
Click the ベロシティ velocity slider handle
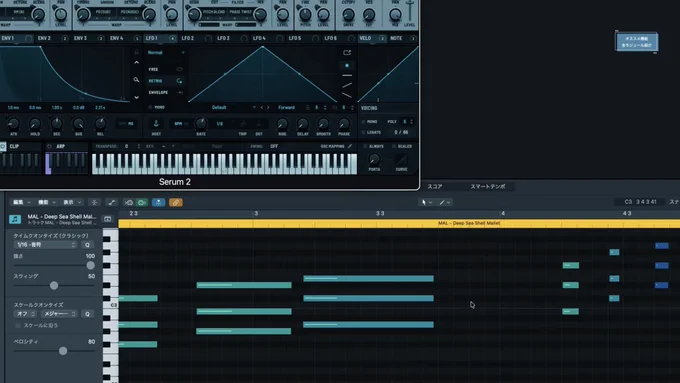63,351
